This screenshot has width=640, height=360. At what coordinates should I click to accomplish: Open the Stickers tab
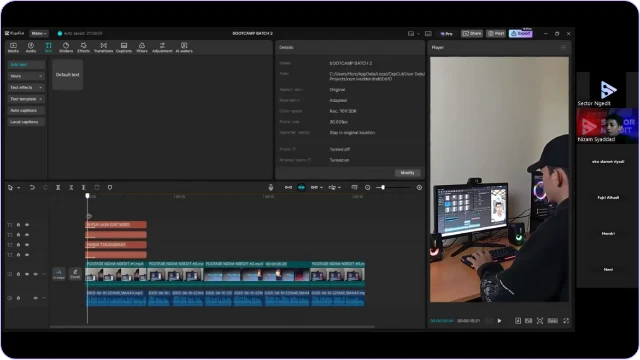[66, 47]
